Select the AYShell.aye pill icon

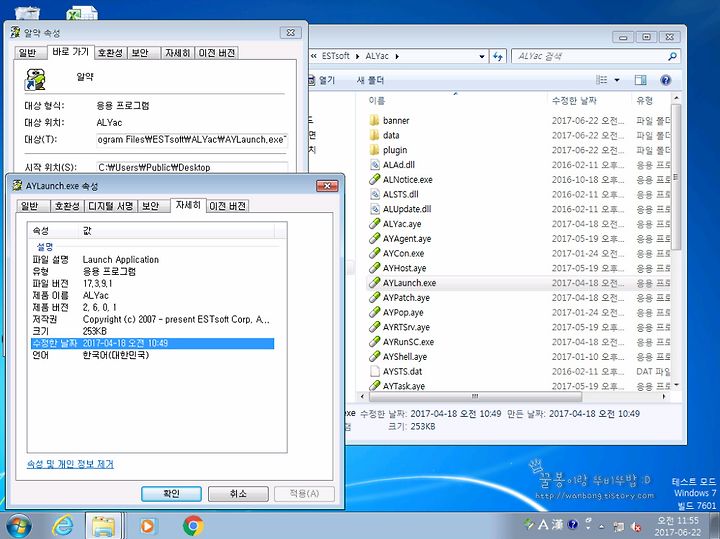pos(375,356)
